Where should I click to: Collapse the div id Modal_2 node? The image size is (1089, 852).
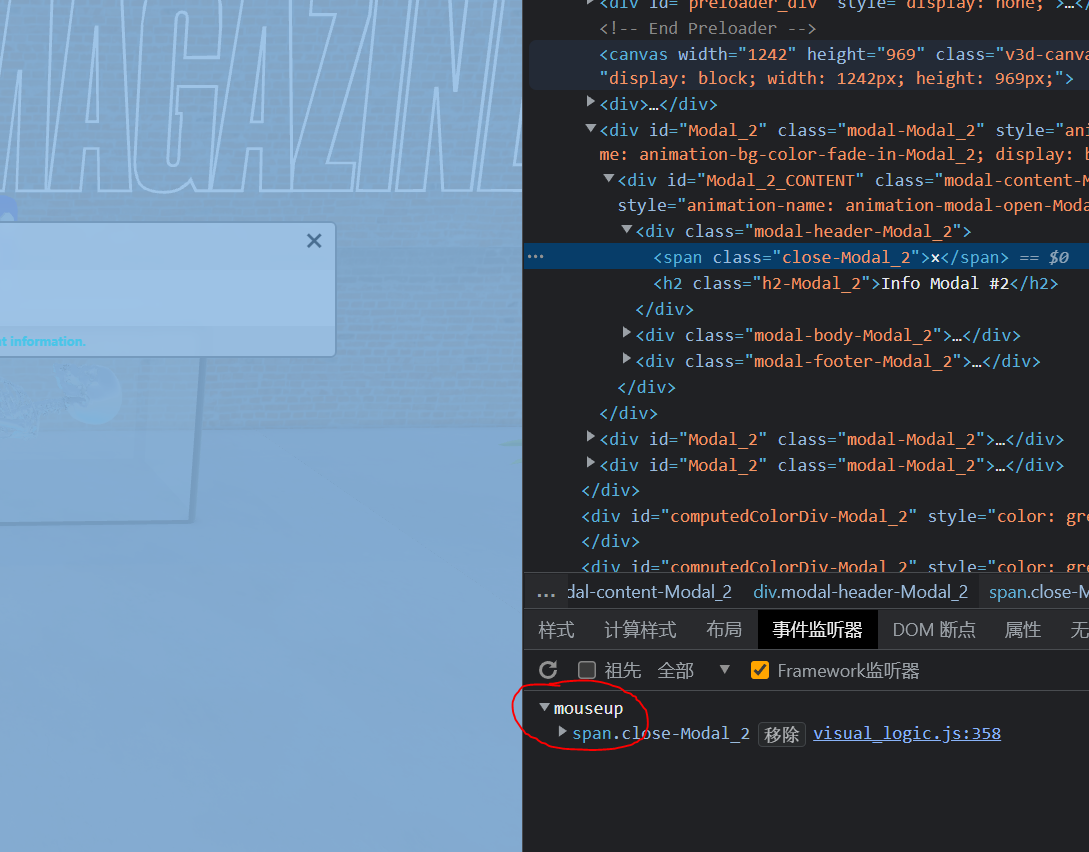click(591, 128)
